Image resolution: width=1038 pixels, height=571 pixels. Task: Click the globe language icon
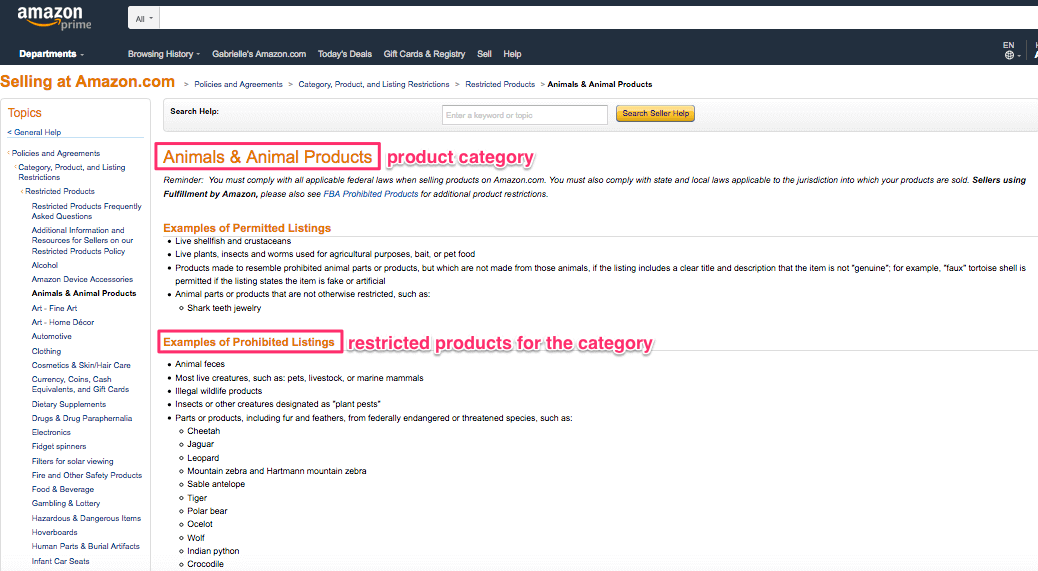1009,55
